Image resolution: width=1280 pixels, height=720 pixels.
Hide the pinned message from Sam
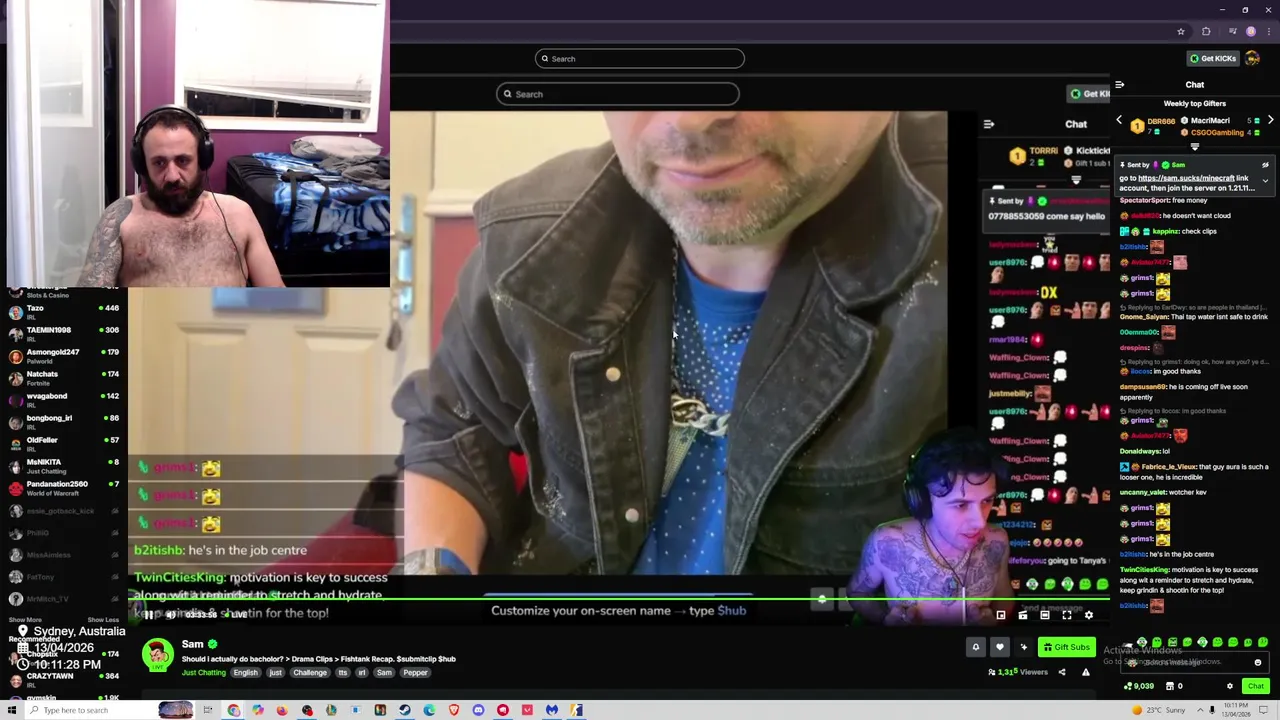pos(1265,165)
